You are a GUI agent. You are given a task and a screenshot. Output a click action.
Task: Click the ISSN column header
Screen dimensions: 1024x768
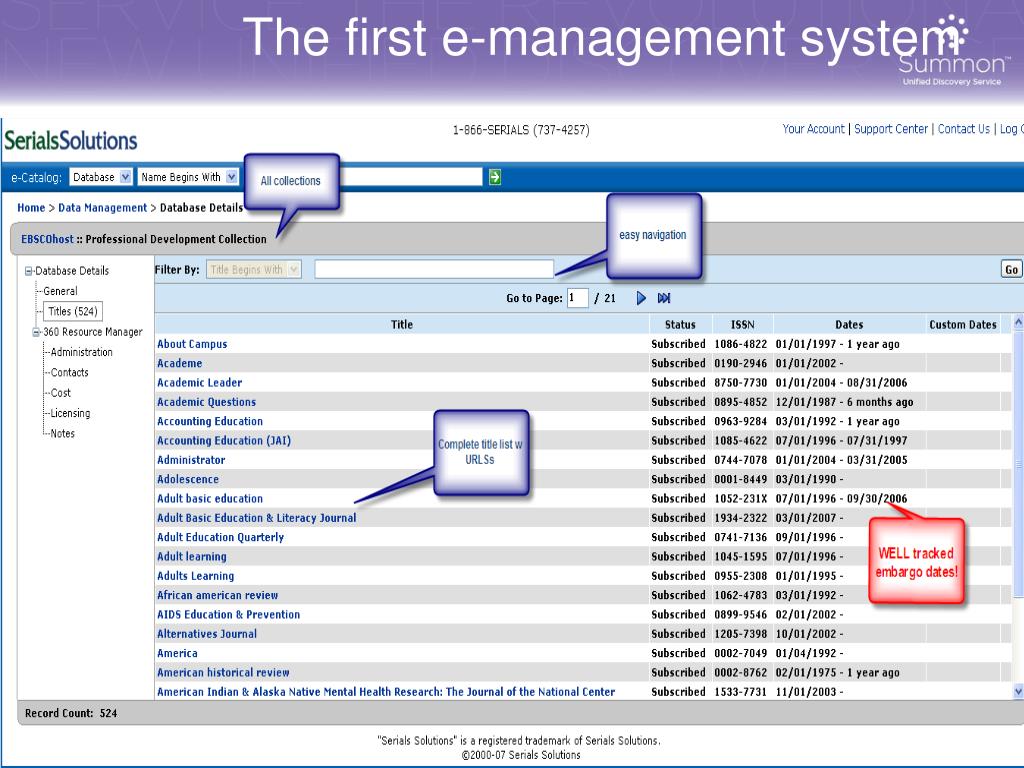pyautogui.click(x=743, y=325)
